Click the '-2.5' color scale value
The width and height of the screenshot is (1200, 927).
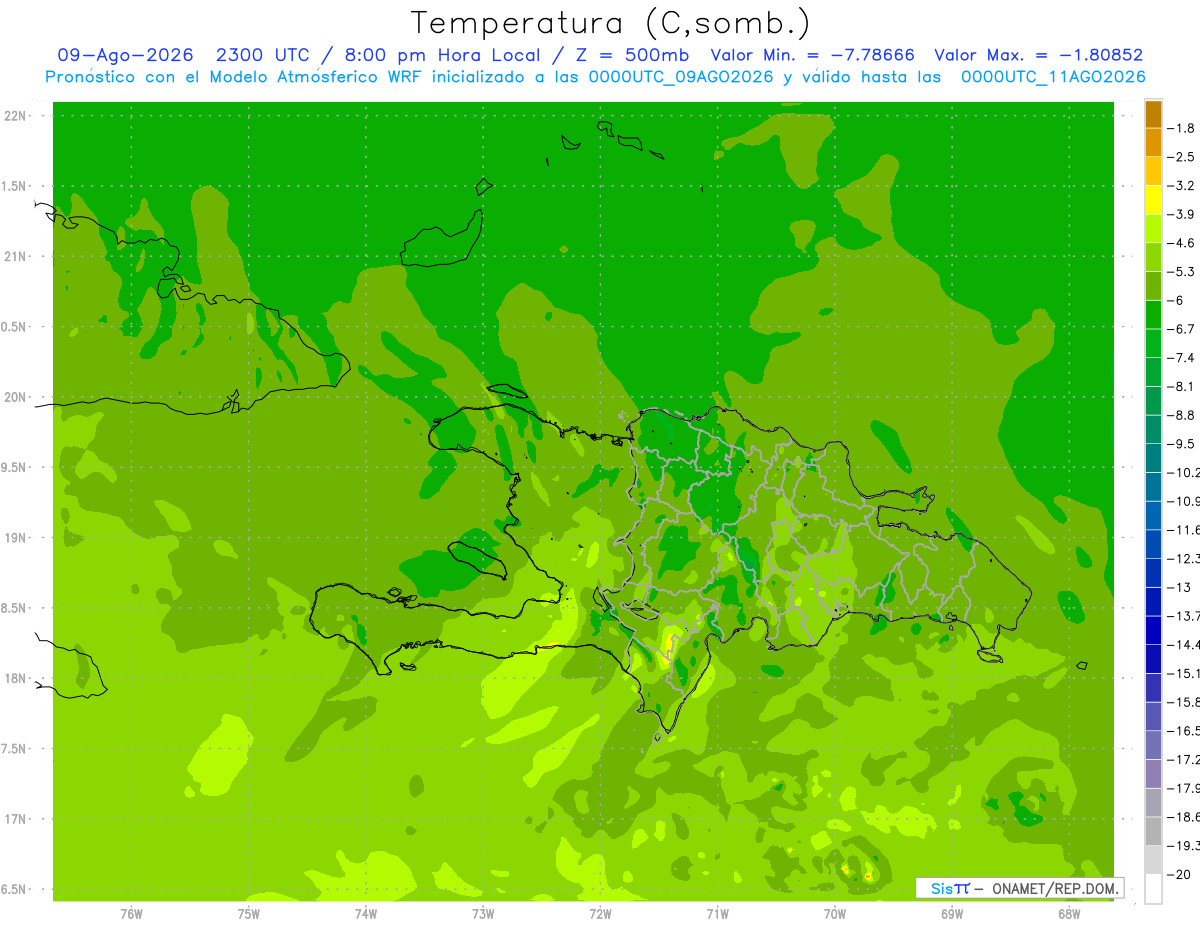tap(1181, 157)
